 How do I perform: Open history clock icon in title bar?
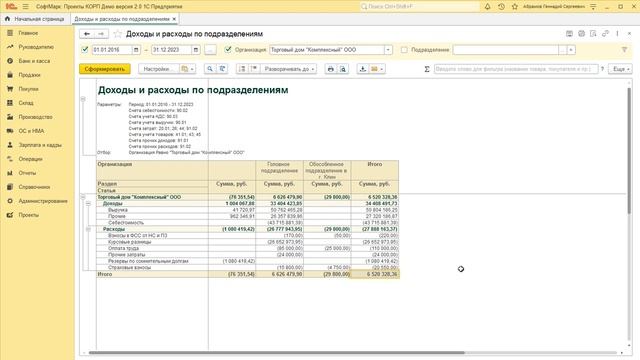point(501,7)
